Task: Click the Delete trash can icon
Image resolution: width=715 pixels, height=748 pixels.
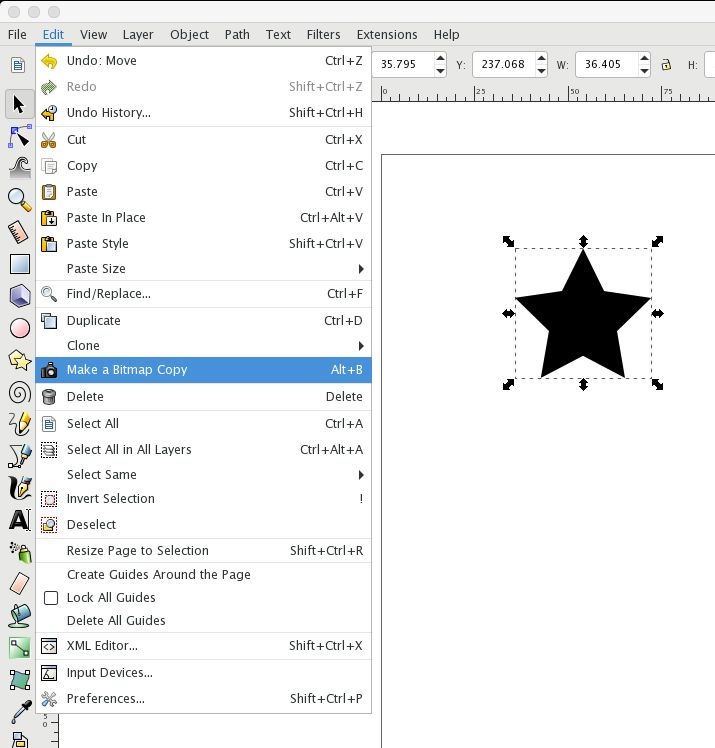Action: (49, 396)
